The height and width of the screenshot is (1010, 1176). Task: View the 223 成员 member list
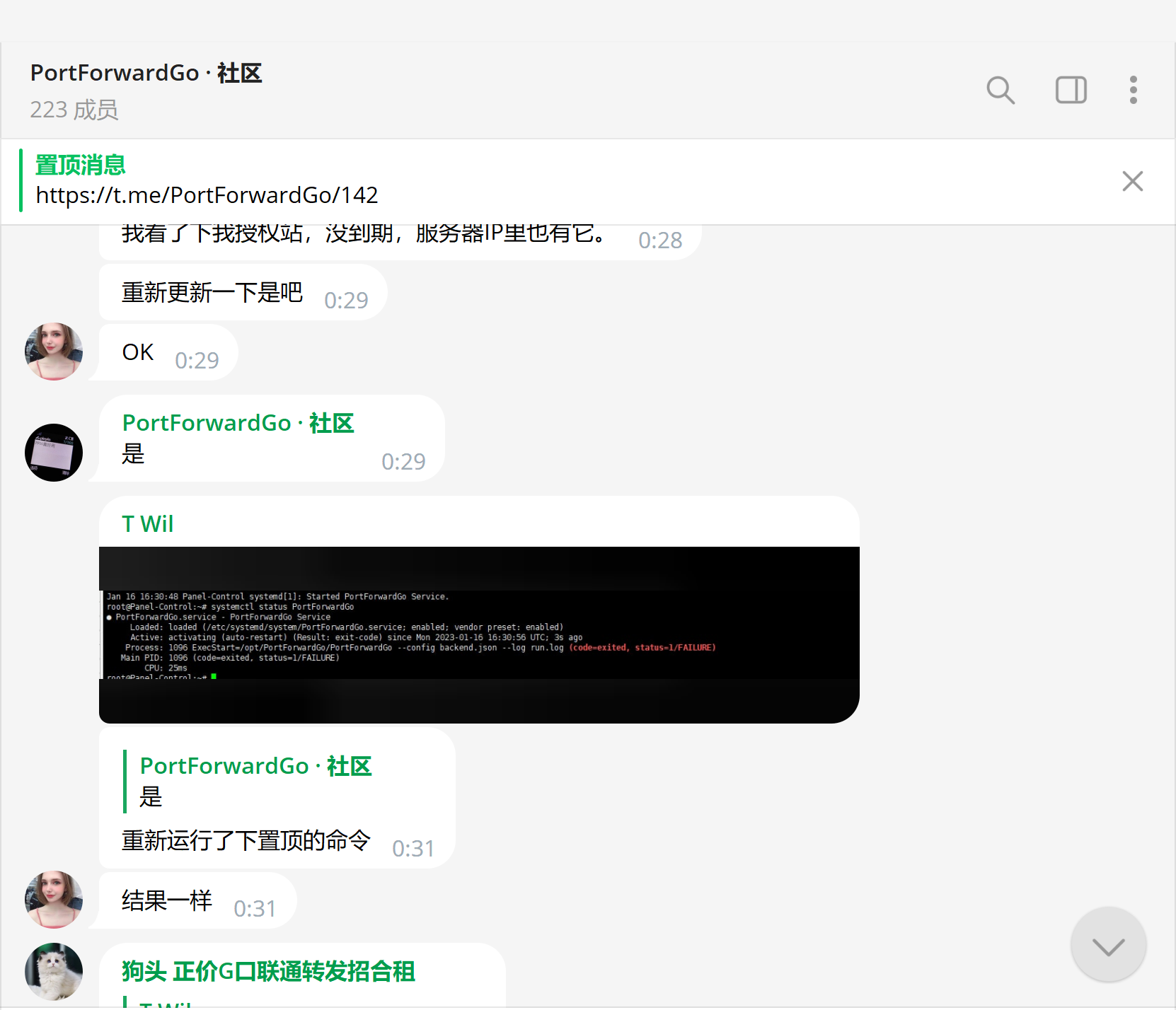pyautogui.click(x=74, y=110)
